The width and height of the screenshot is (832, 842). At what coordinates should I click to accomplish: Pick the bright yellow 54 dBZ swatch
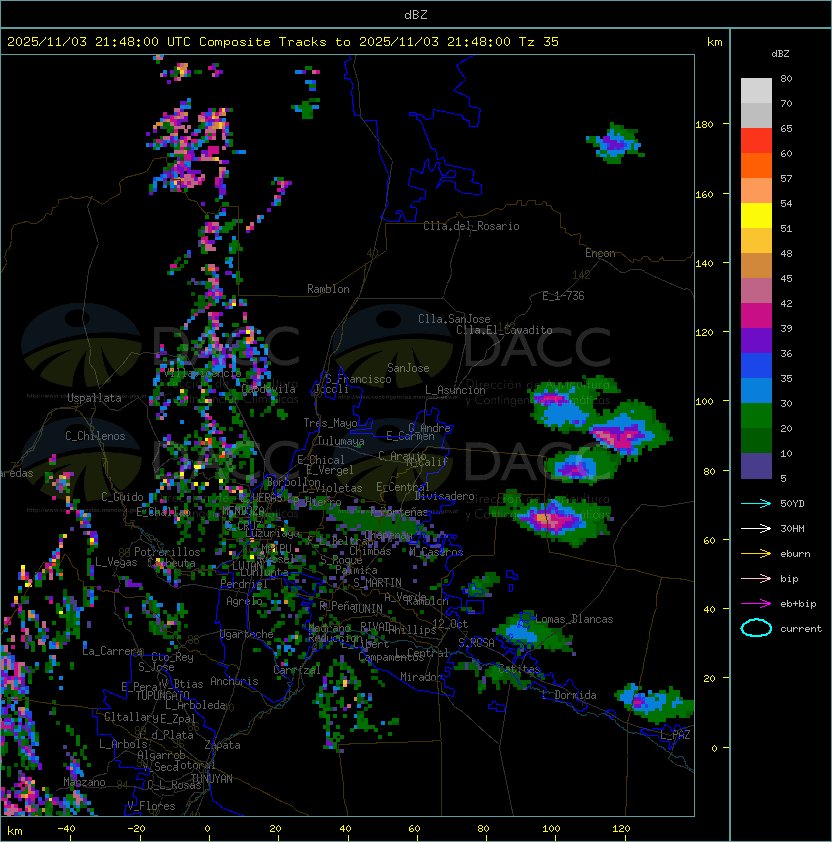point(756,215)
